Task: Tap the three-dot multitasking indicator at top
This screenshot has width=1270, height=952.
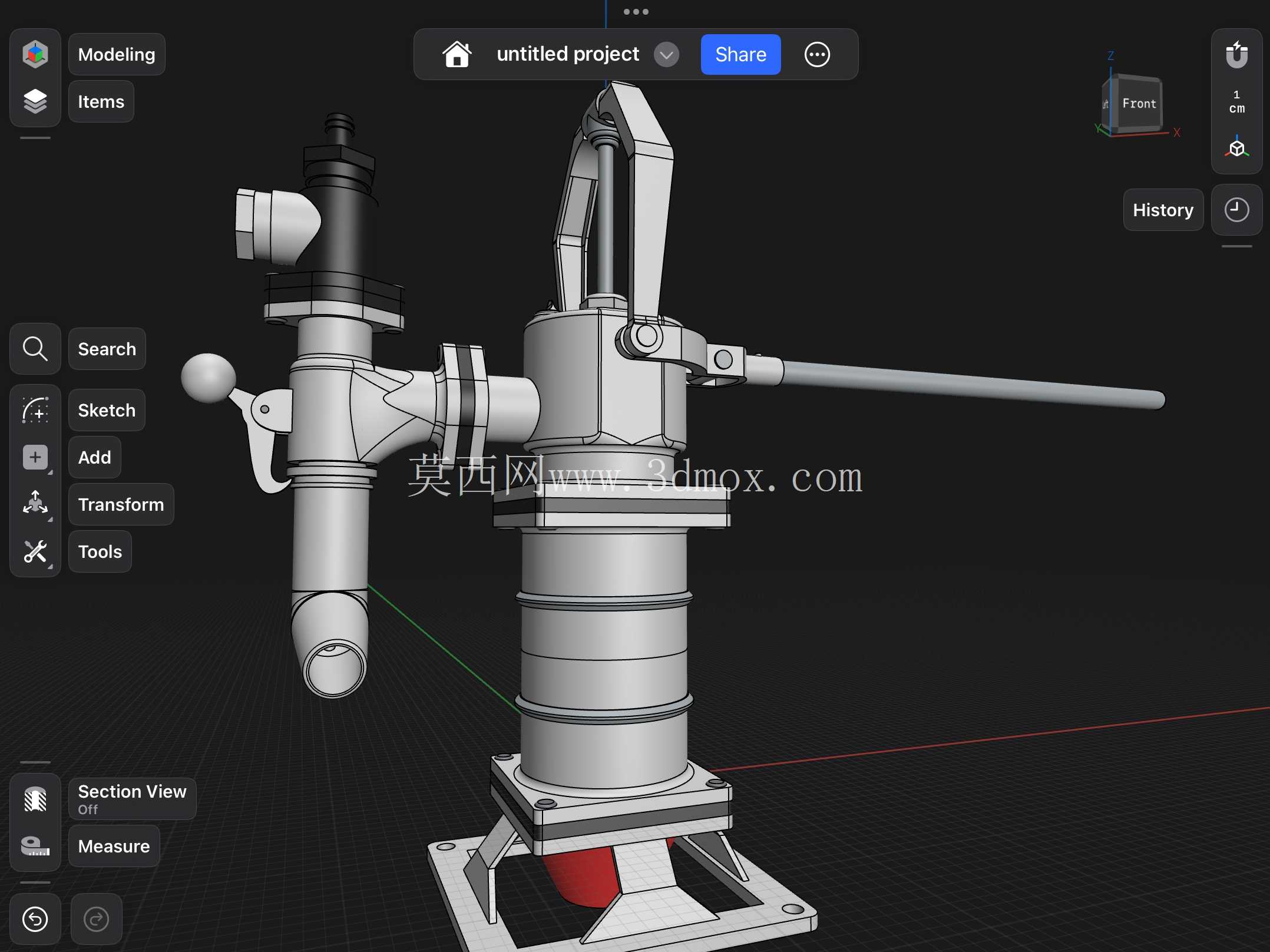Action: [x=636, y=12]
